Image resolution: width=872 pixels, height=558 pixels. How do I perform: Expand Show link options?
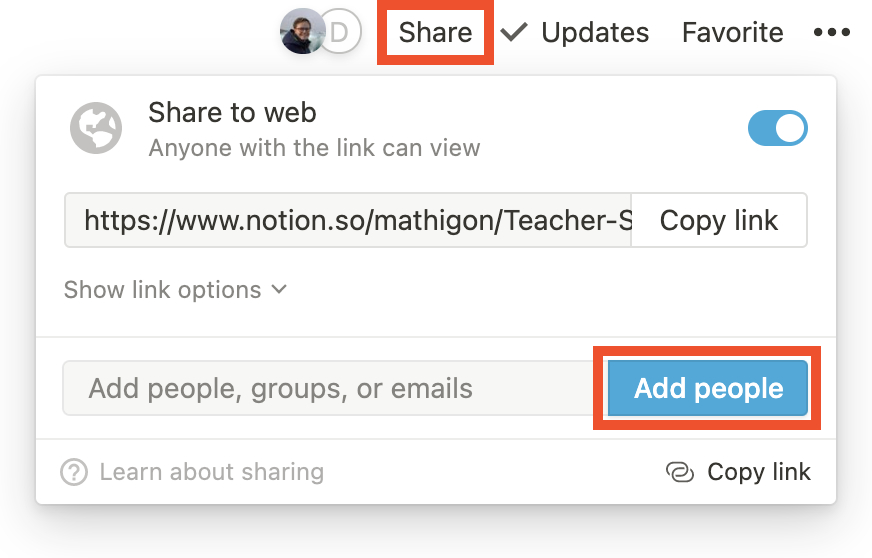click(x=175, y=290)
